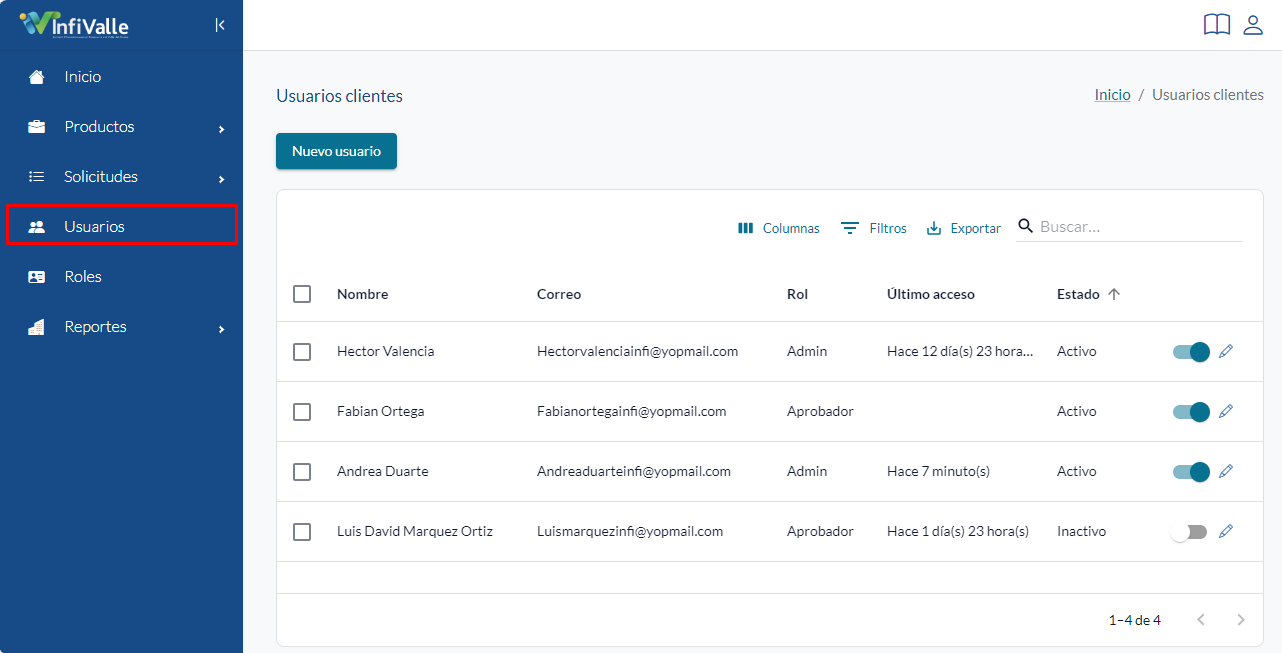Click the Nuevo usuario button
The width and height of the screenshot is (1282, 653).
336,151
